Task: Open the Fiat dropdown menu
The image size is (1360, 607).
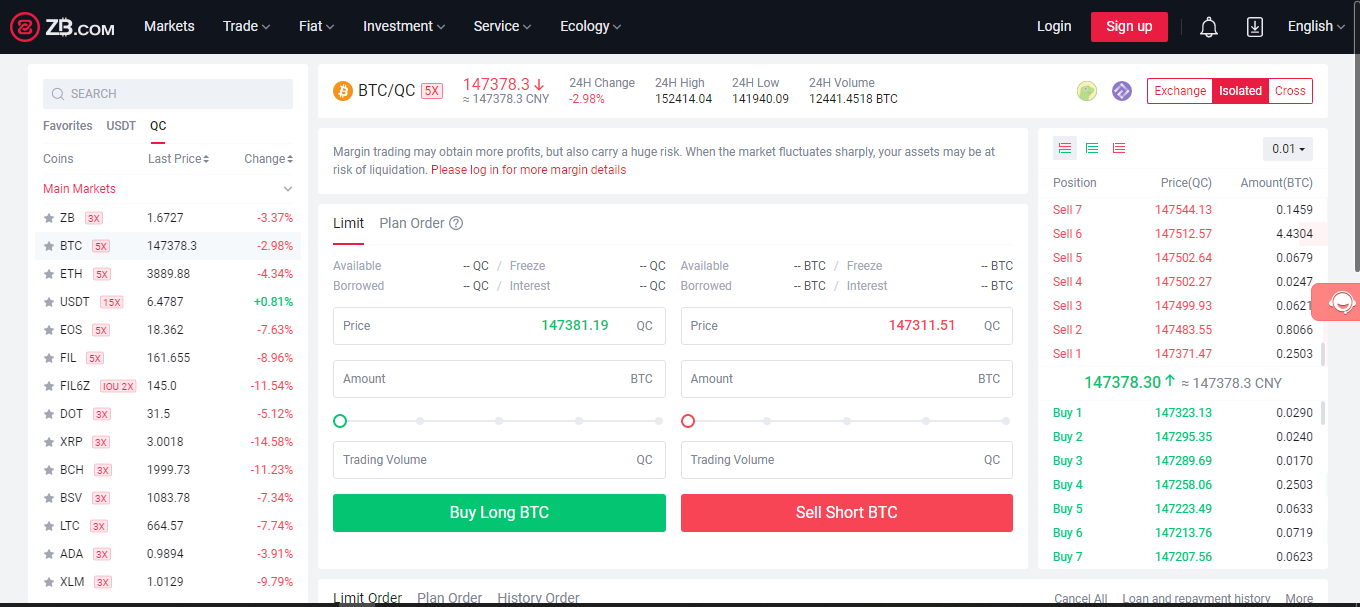Action: pos(316,27)
